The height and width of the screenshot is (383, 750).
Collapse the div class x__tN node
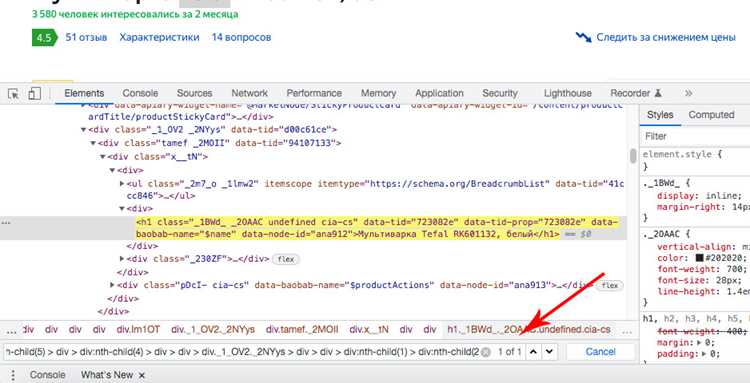(102, 157)
